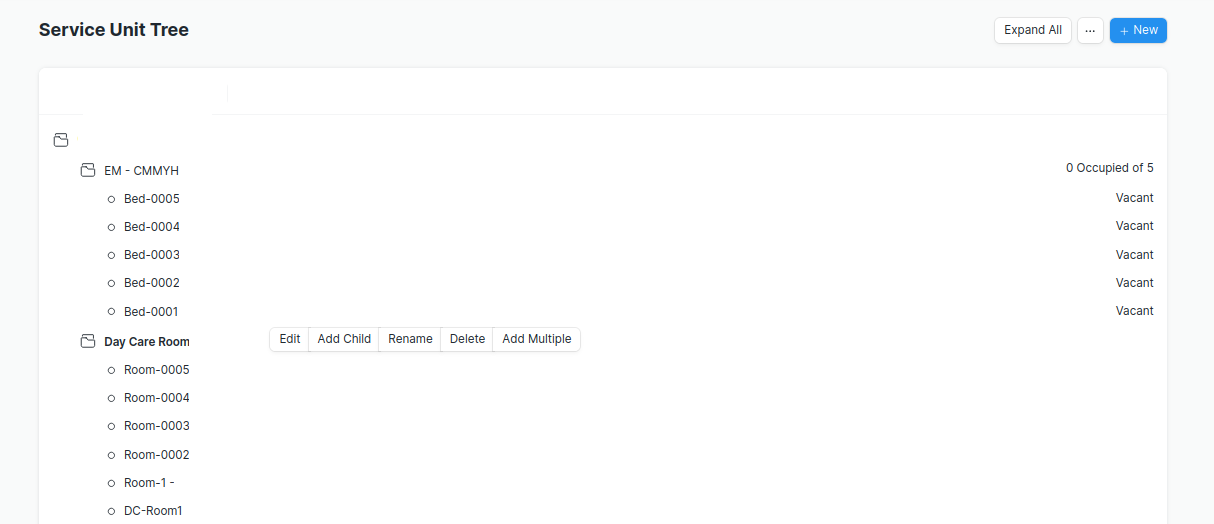Viewport: 1214px width, 524px height.
Task: Select the Room-0003 circle icon
Action: pyautogui.click(x=111, y=426)
